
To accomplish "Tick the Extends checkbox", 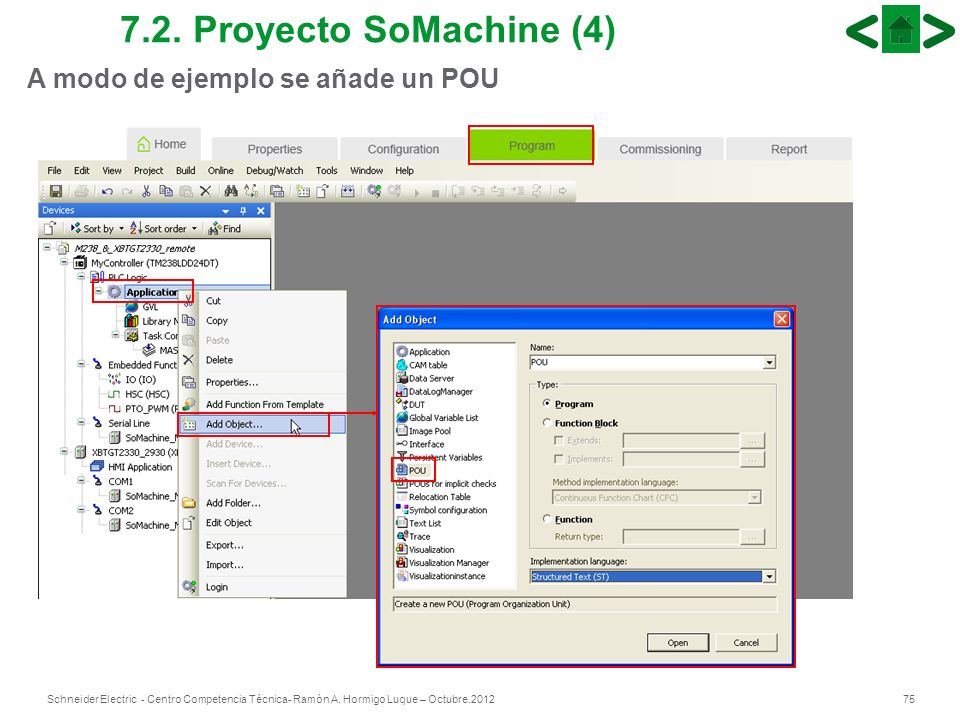I will (558, 440).
